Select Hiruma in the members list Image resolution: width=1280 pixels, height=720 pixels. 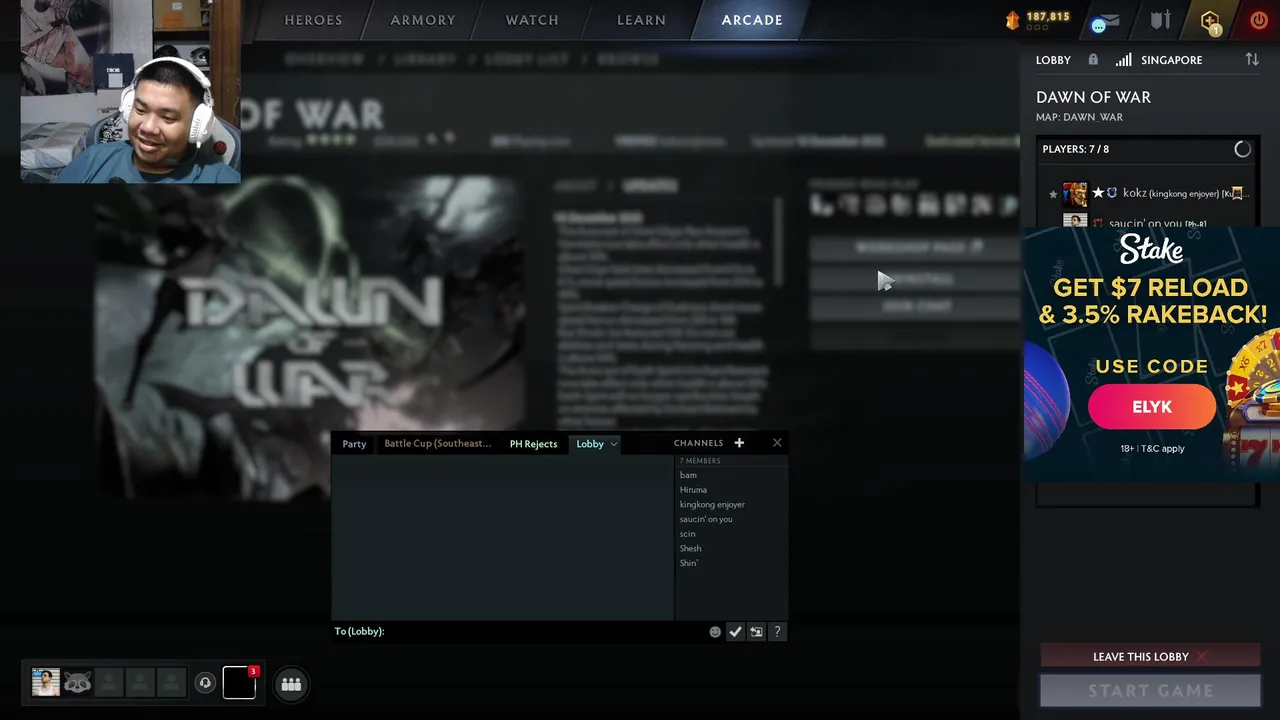[693, 490]
